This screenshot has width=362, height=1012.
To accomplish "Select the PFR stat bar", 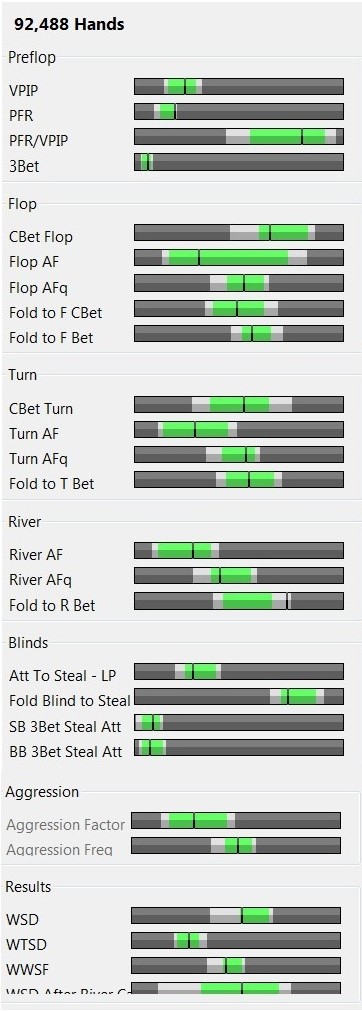I will point(239,112).
